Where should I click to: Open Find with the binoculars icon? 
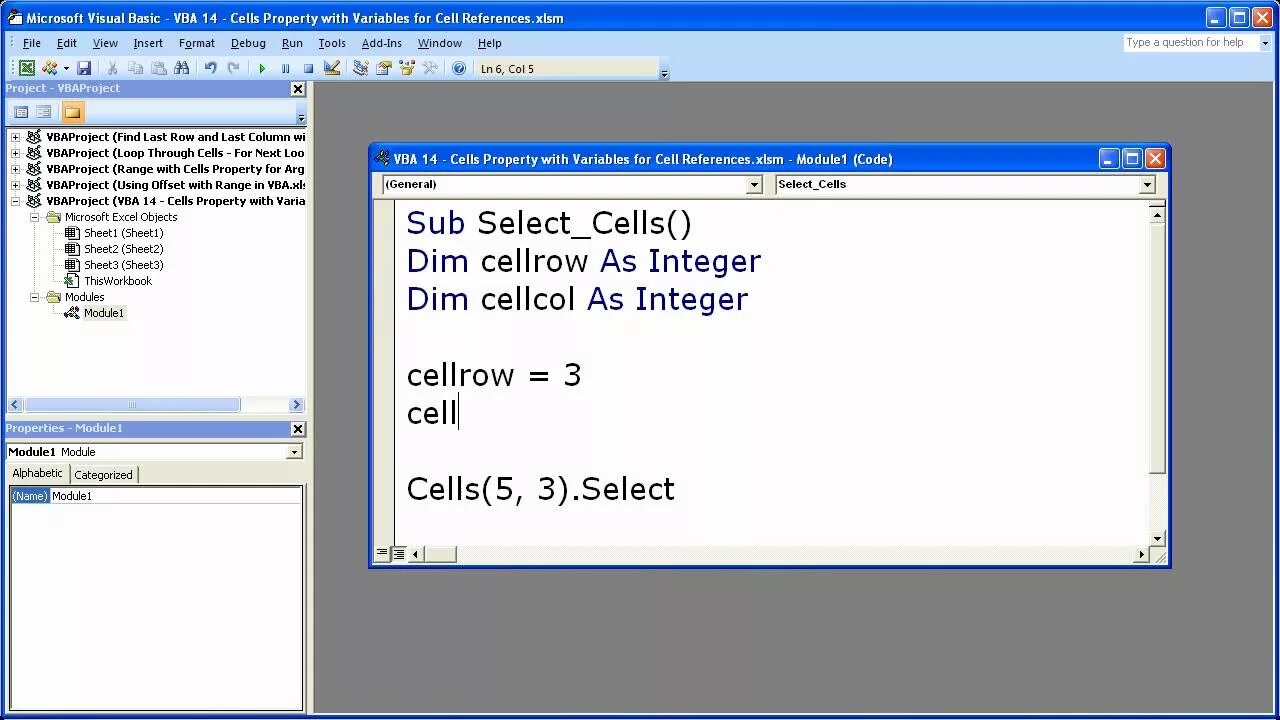181,68
